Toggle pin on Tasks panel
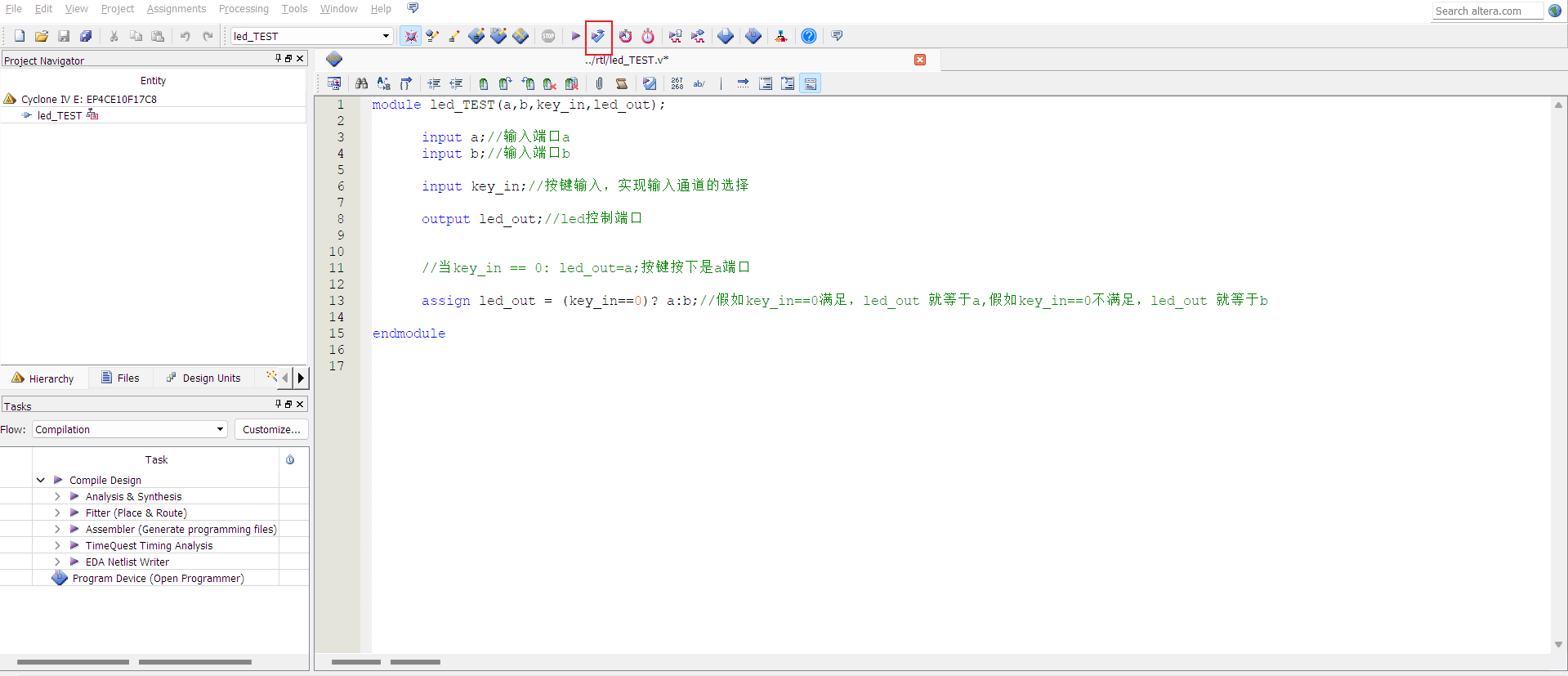Screen dimensions: 1568x676 tap(278, 404)
